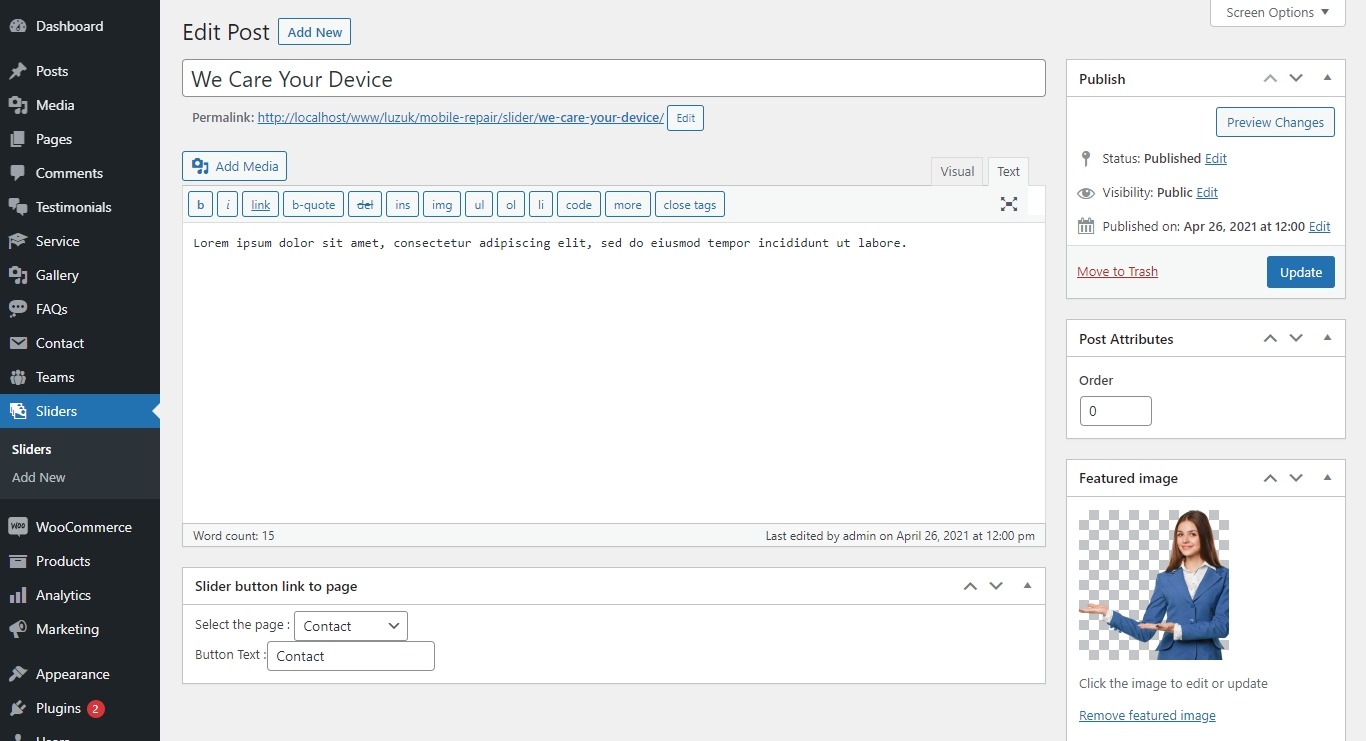This screenshot has height=741, width=1366.
Task: Toggle the Featured image panel closed
Action: (x=1327, y=478)
